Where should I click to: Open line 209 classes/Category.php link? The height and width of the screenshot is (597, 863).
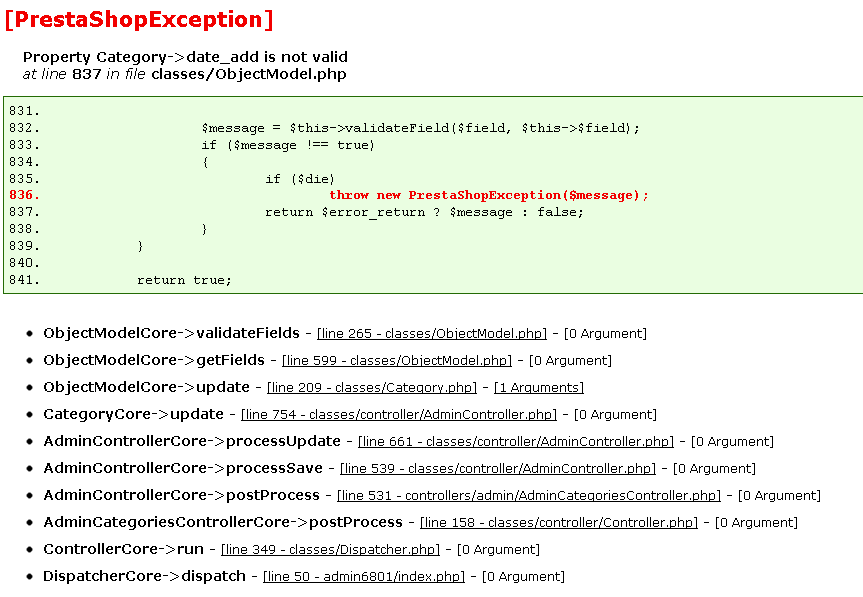(372, 387)
